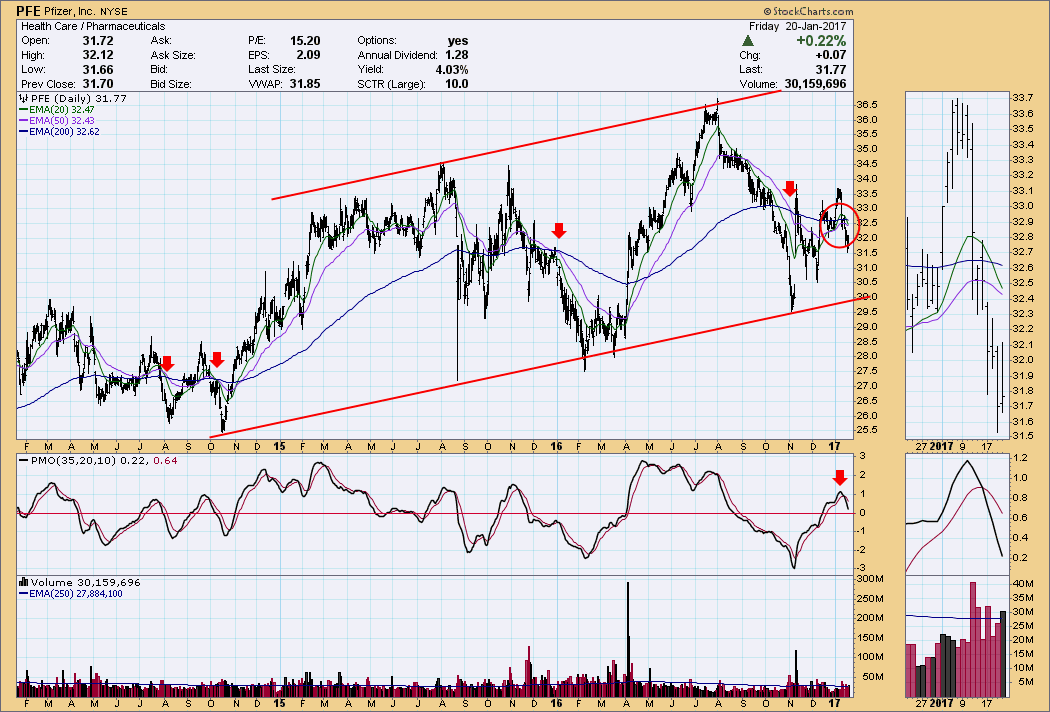Screen dimensions: 1050x712
Task: Click the NYSE exchange label
Action: pos(114,11)
